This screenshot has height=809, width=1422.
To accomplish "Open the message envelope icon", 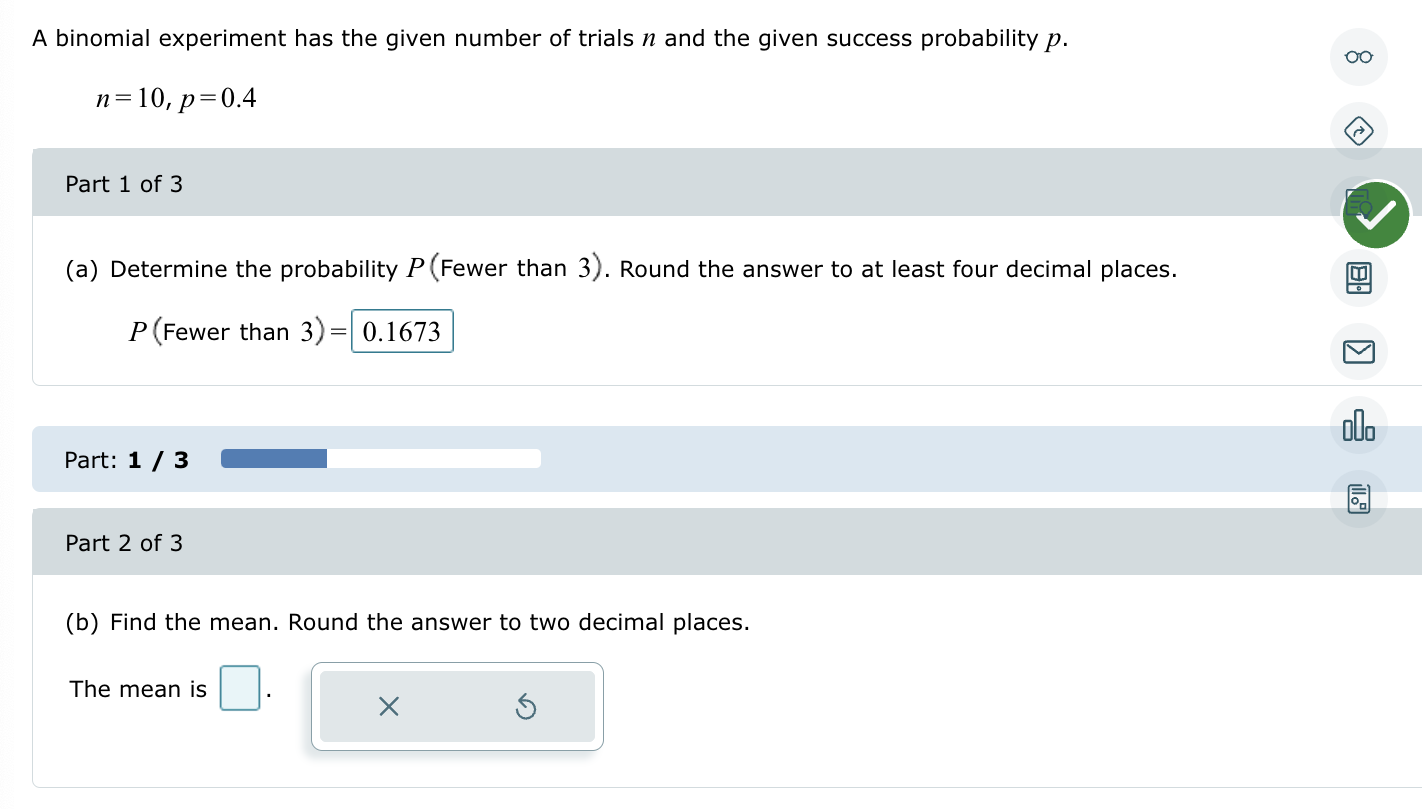I will (x=1358, y=351).
